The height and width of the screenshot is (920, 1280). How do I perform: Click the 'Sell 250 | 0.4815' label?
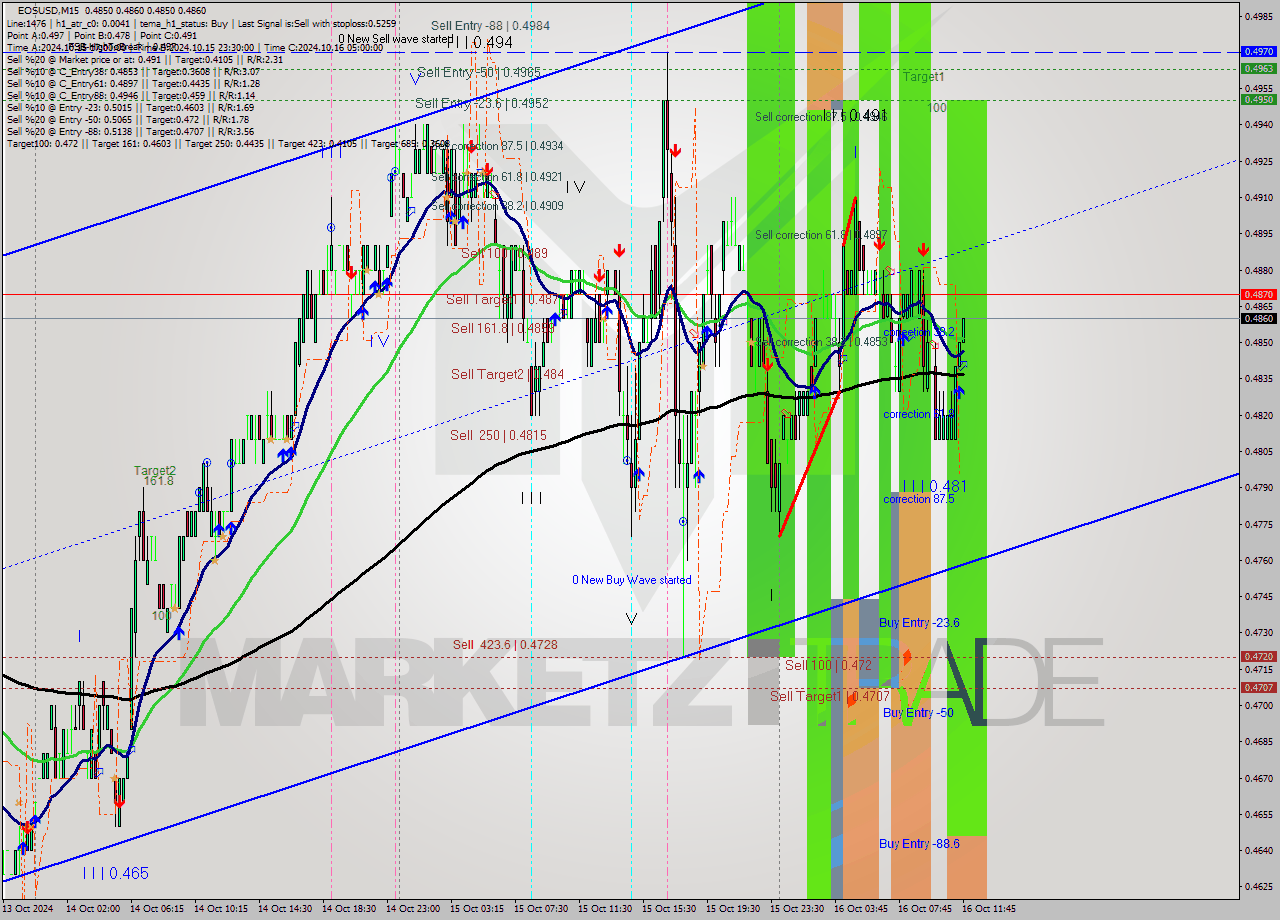pos(498,435)
